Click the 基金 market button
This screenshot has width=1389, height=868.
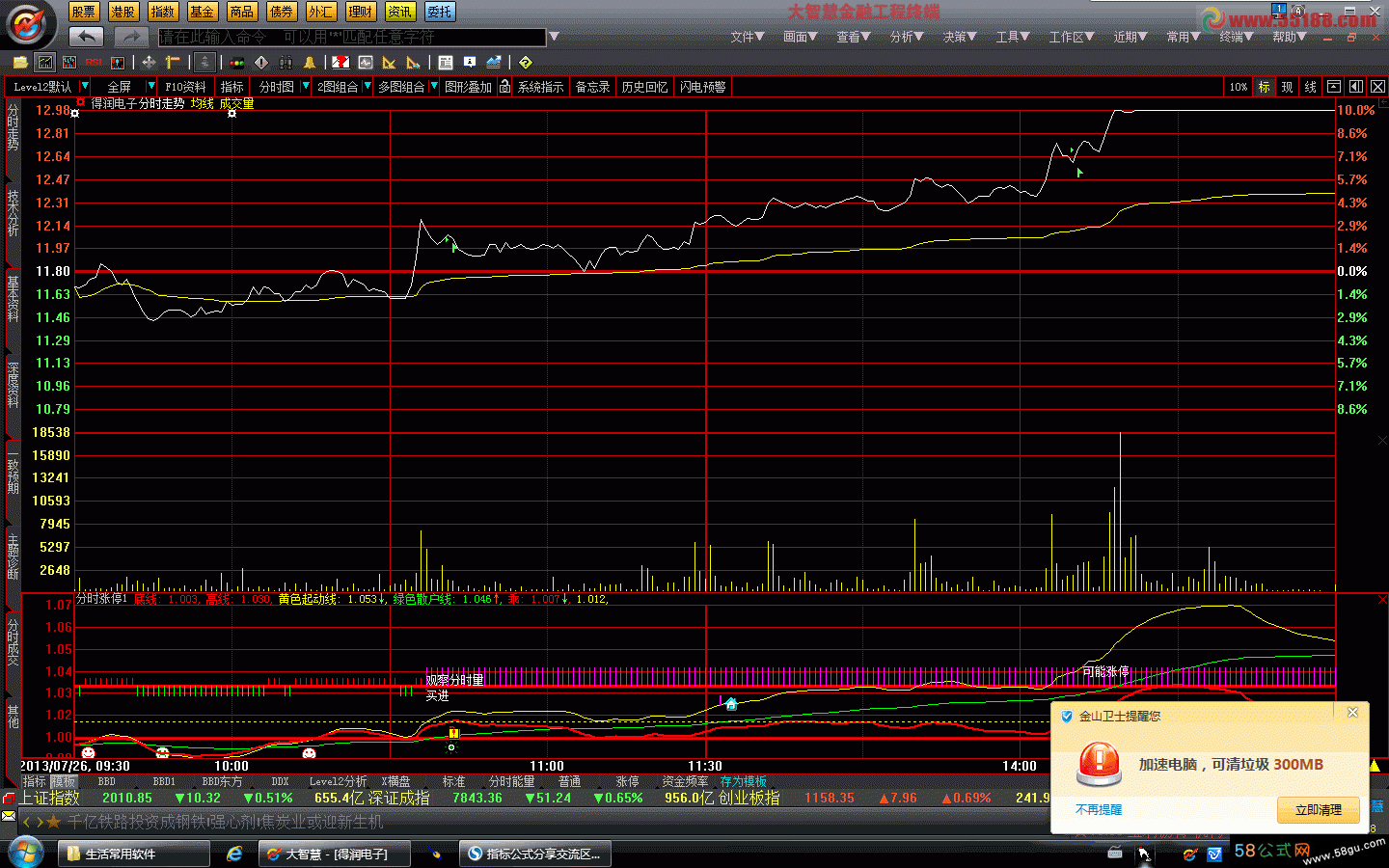pyautogui.click(x=202, y=12)
